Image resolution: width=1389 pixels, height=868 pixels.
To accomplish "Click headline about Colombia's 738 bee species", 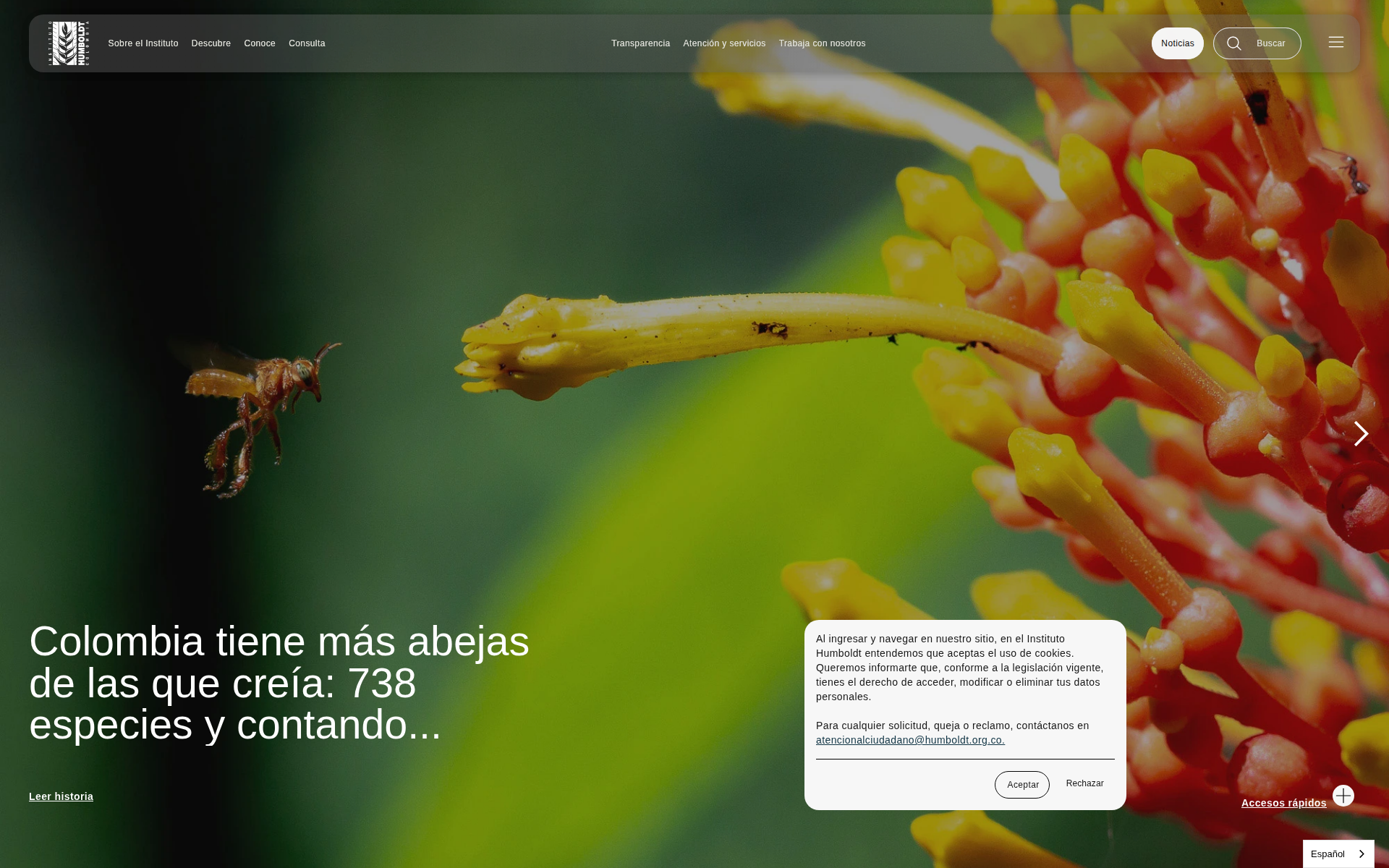I will pyautogui.click(x=279, y=683).
